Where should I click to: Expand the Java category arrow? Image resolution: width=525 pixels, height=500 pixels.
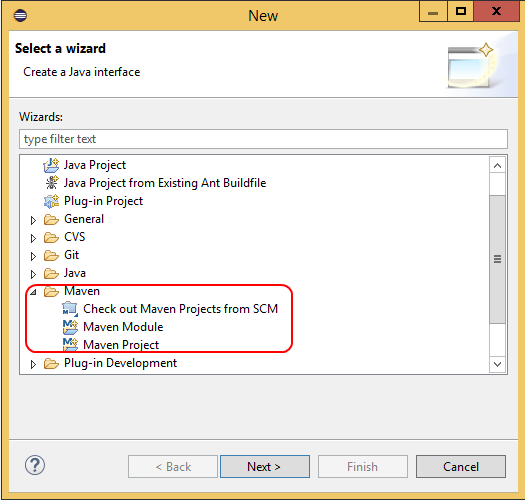pyautogui.click(x=33, y=274)
